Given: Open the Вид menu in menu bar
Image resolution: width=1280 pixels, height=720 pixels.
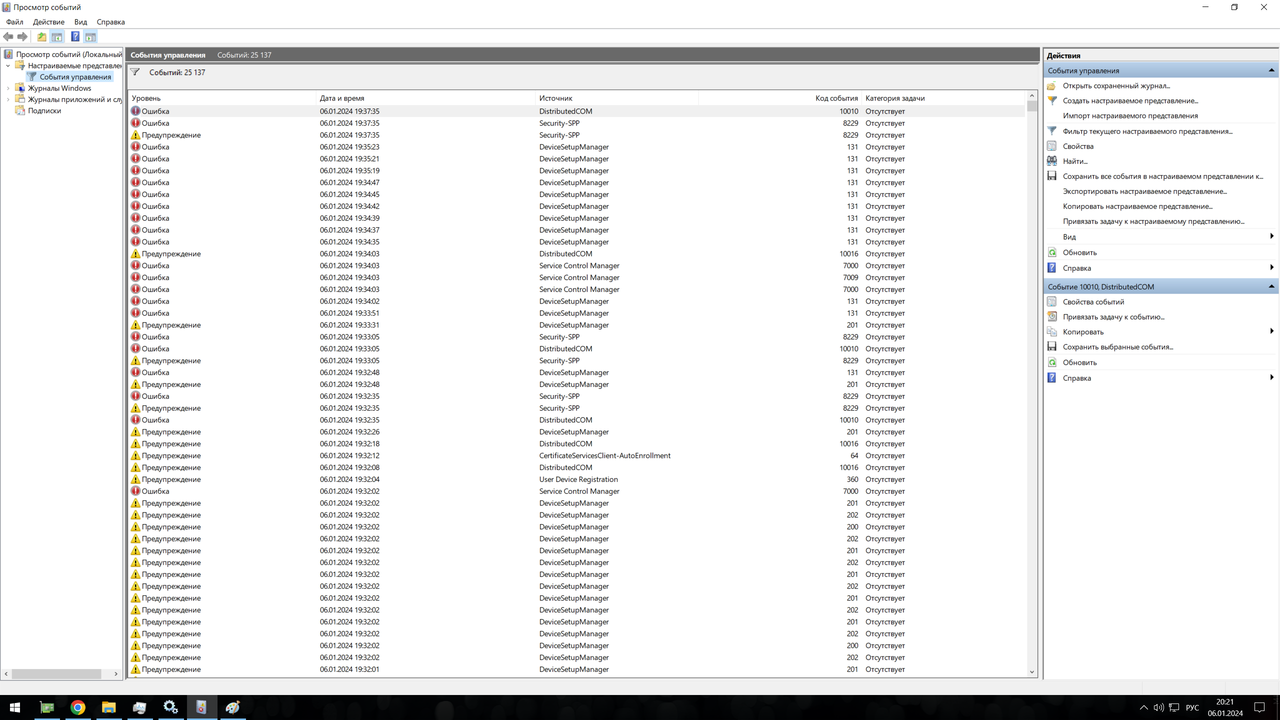Looking at the screenshot, I should point(81,22).
